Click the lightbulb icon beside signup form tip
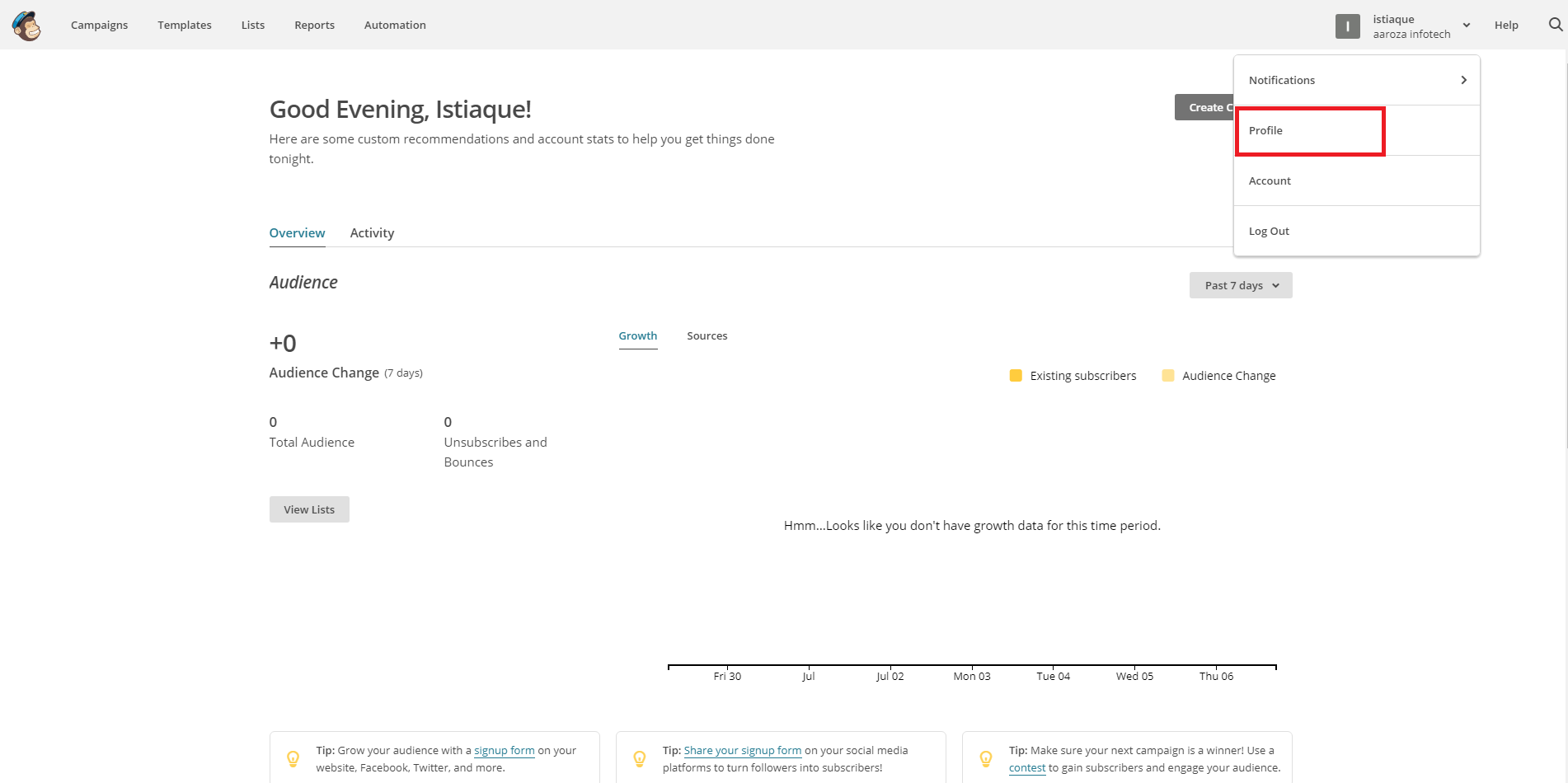Screen dimensions: 1568x783 click(x=293, y=758)
